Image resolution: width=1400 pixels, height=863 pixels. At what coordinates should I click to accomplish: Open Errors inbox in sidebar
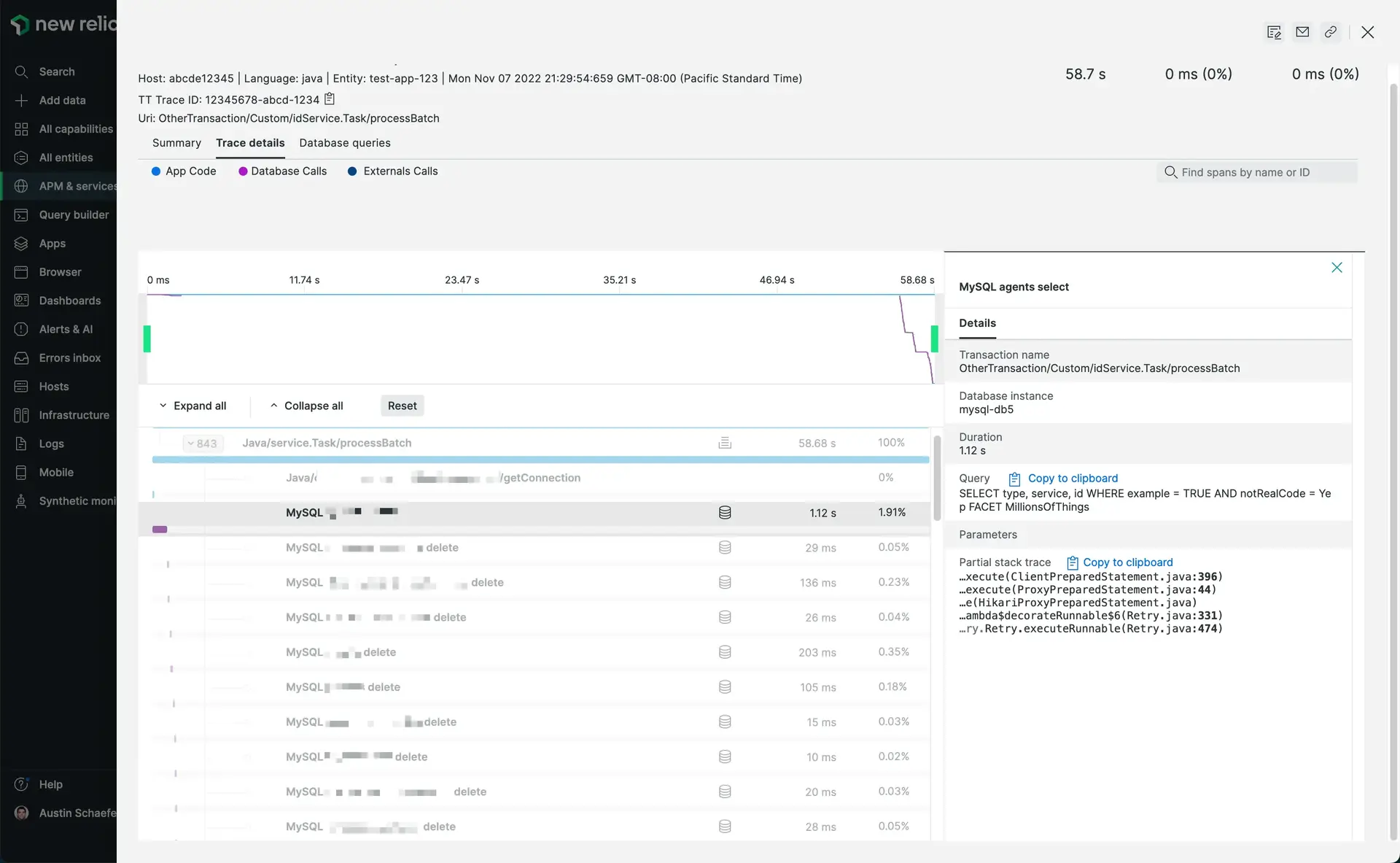69,357
